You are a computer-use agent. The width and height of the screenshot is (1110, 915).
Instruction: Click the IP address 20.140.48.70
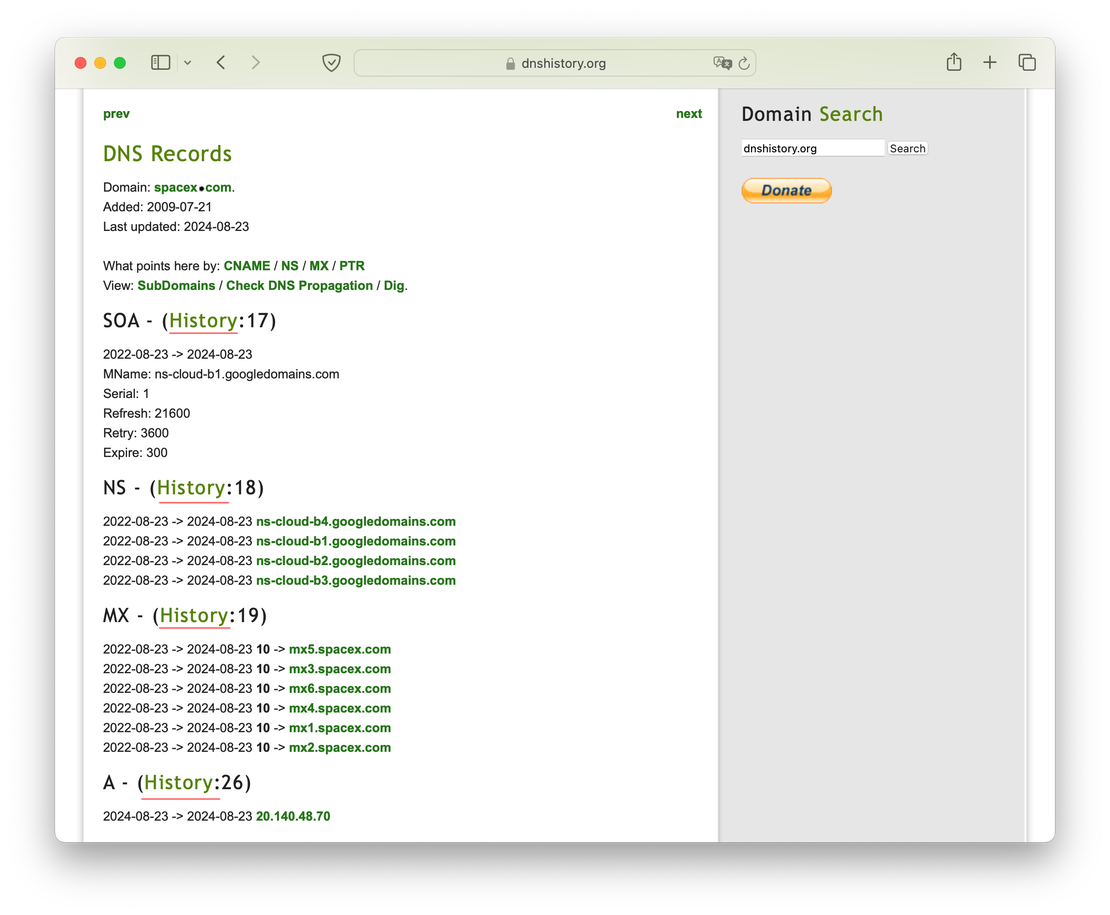coord(293,816)
